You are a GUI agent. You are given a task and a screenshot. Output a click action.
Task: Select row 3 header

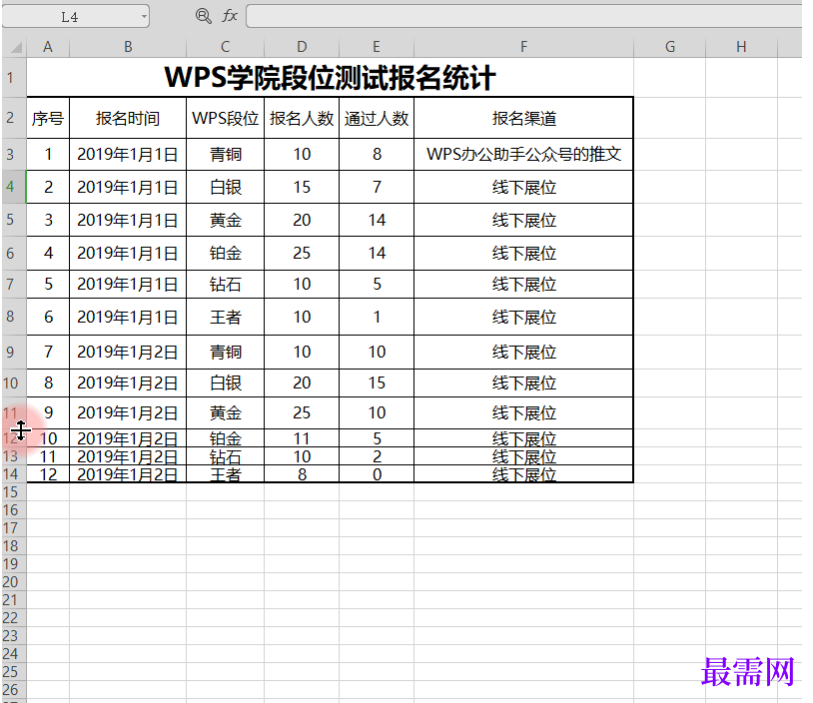pos(11,154)
